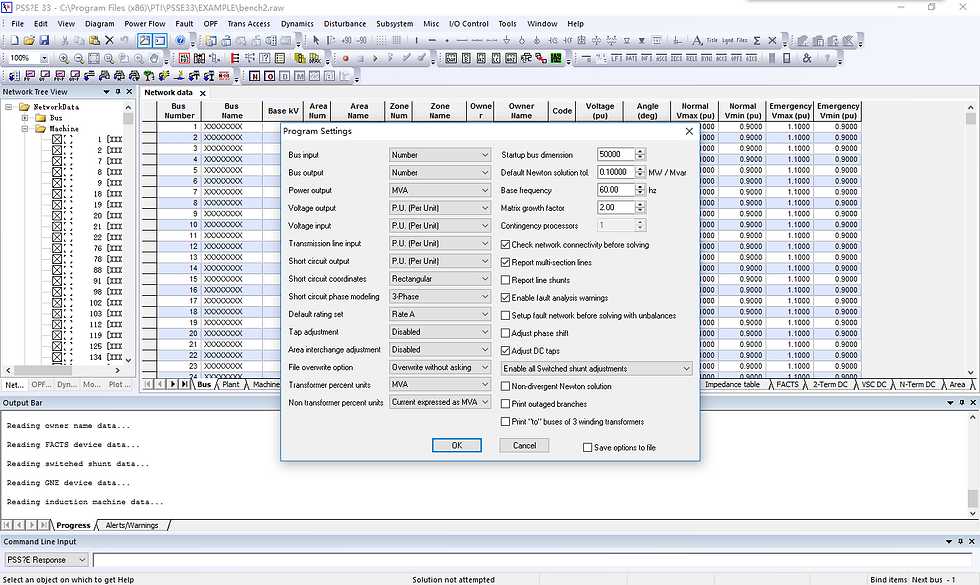Close the Program Settings dialog
Screen dimensions: 980x585
(x=689, y=131)
